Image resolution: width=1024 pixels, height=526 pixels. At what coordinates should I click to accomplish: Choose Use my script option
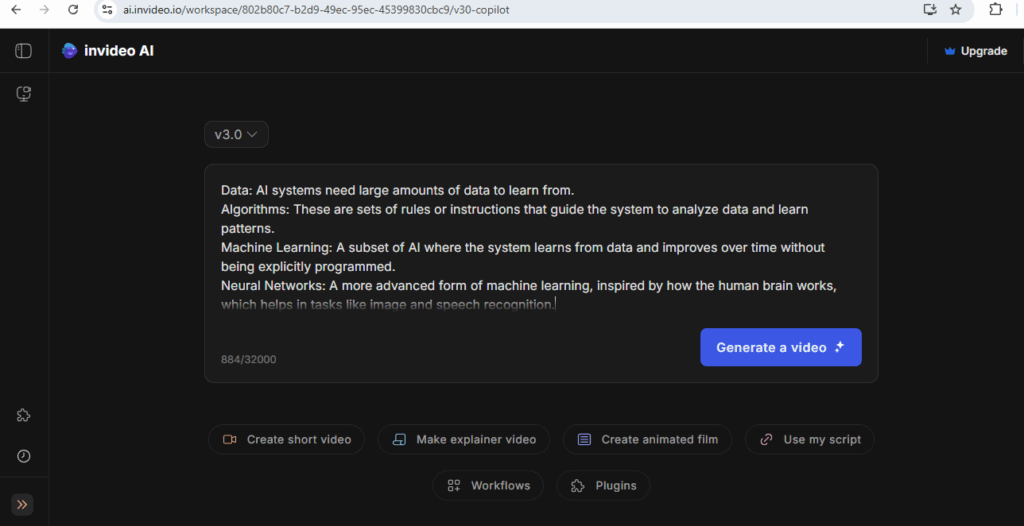[810, 440]
